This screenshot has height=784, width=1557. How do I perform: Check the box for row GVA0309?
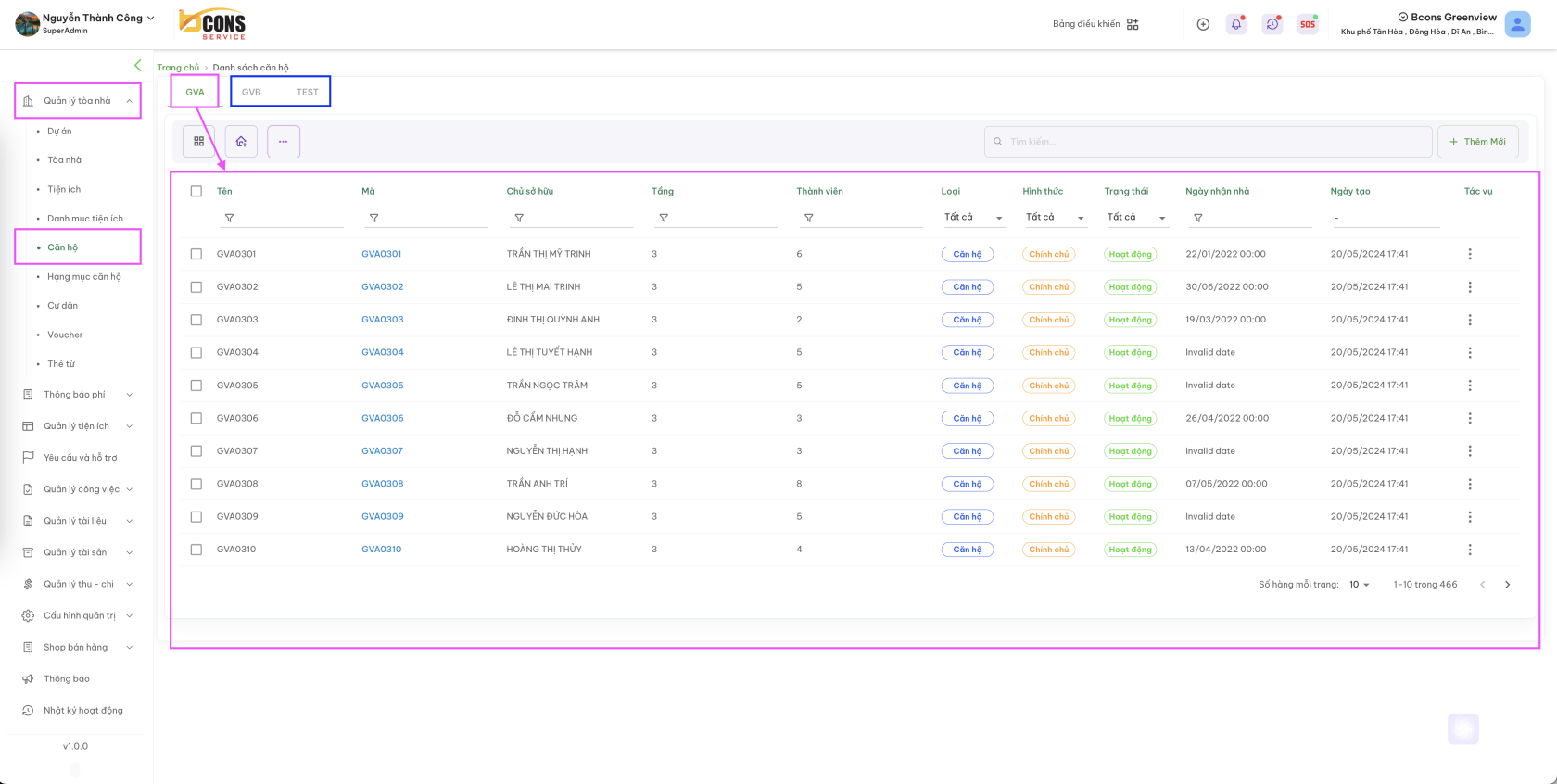pos(196,516)
